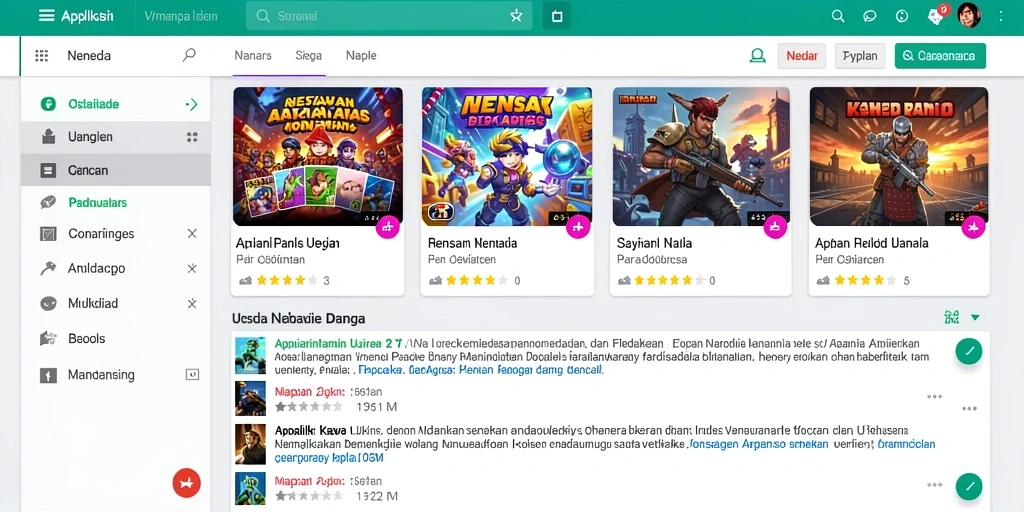Open dropdown arrow in Ucsda Nebadie Danga header
The image size is (1024, 512).
click(975, 317)
